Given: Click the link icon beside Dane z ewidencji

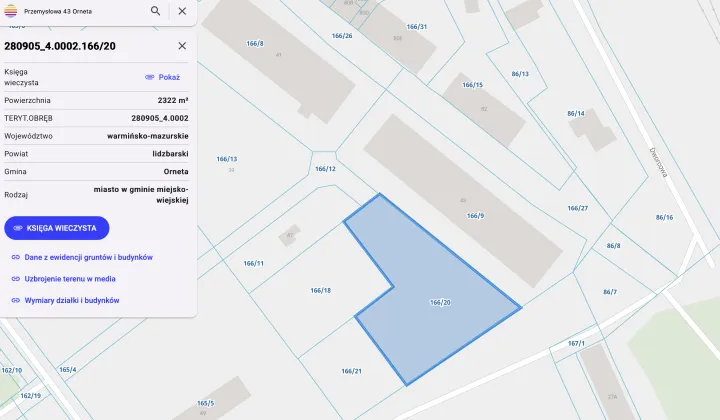Looking at the screenshot, I should [x=16, y=258].
